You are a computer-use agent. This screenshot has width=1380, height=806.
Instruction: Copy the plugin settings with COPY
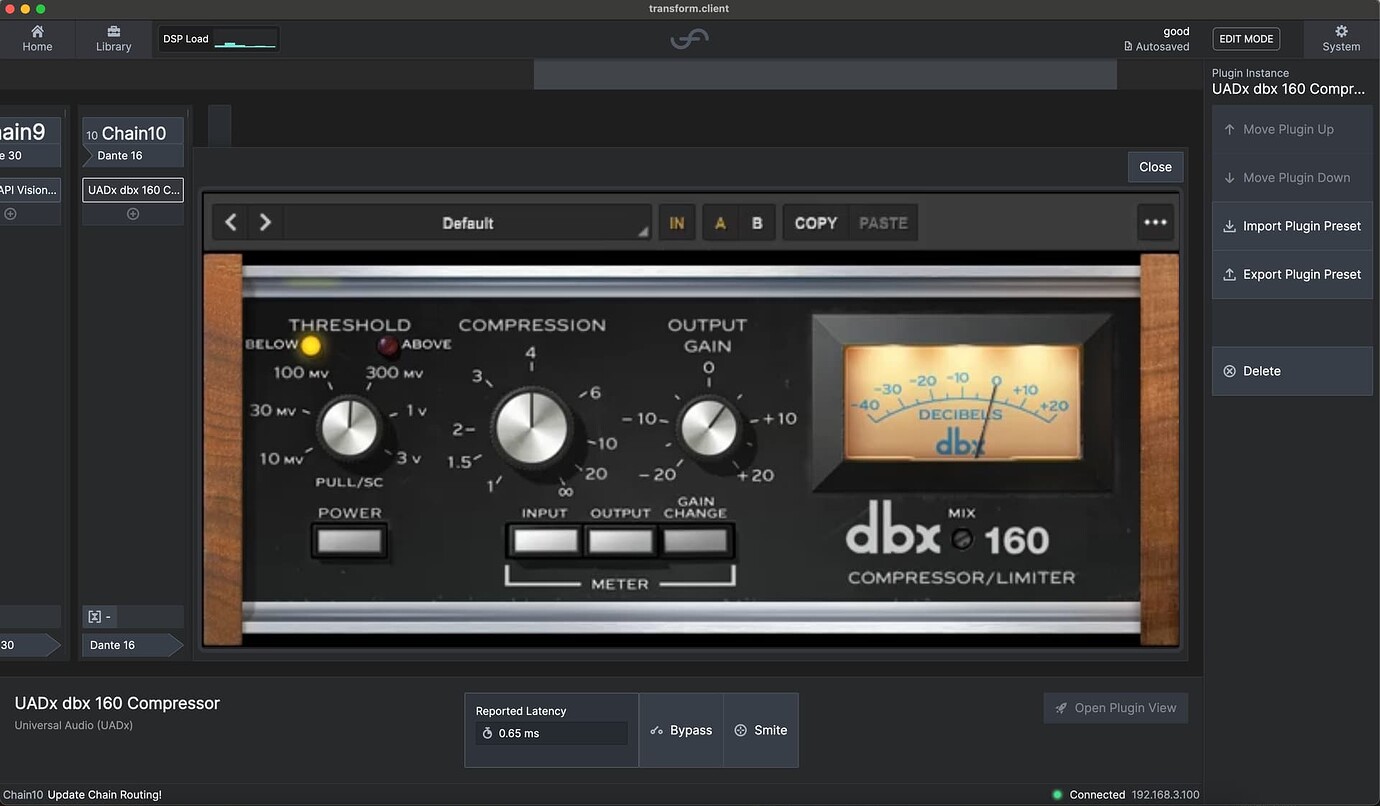click(x=816, y=223)
